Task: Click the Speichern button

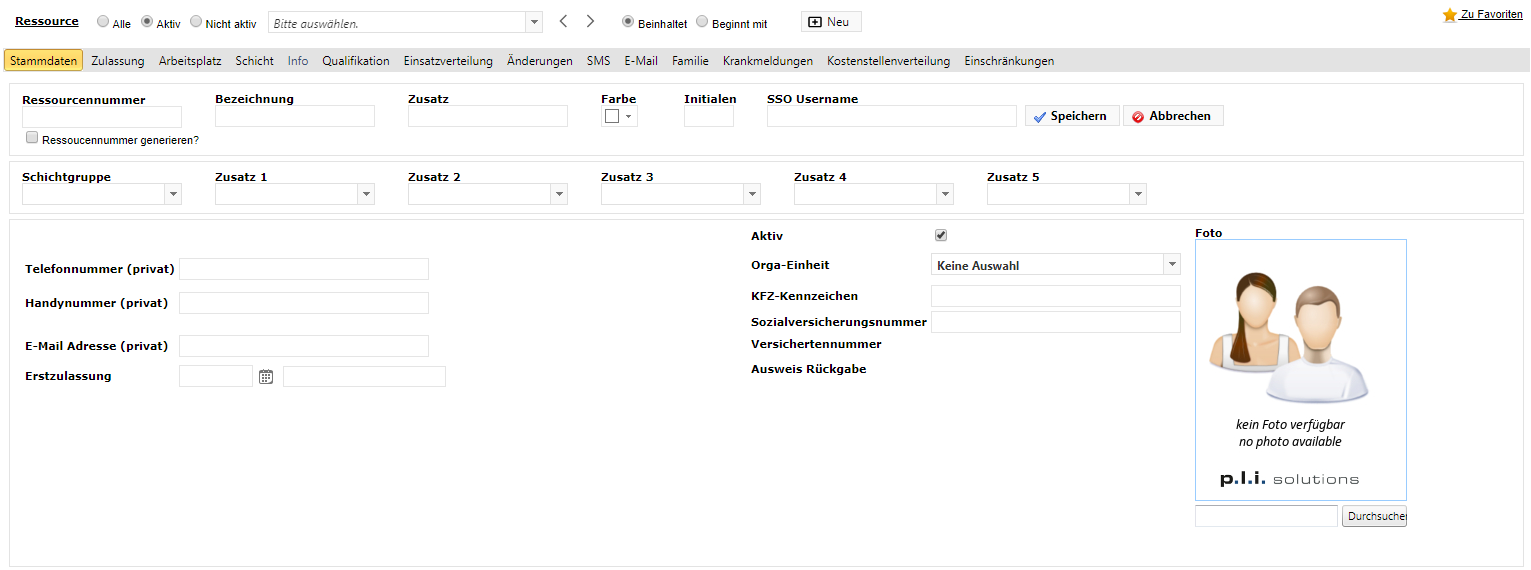Action: click(x=1072, y=116)
